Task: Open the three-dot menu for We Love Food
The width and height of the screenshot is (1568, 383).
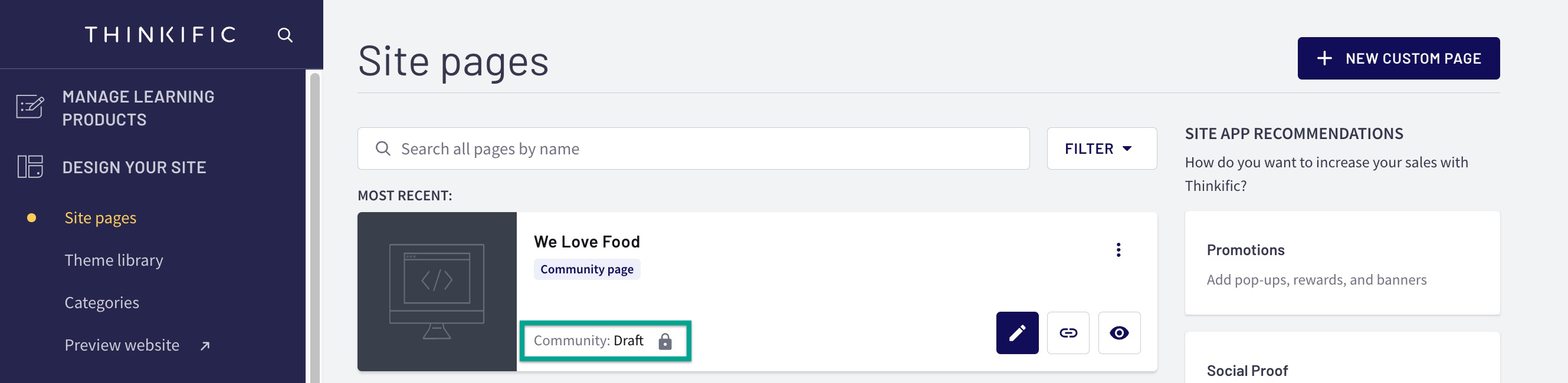Action: (1118, 250)
